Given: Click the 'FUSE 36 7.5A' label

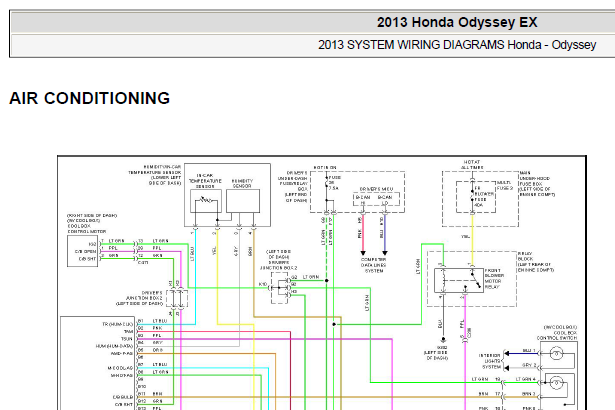Looking at the screenshot, I should click(x=335, y=183).
